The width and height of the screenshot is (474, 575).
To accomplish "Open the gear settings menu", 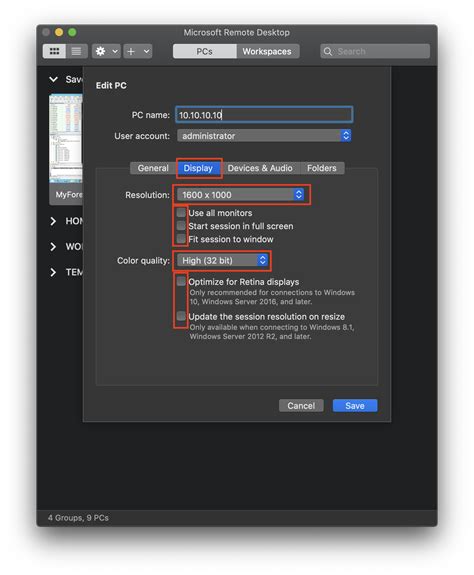I will 100,51.
